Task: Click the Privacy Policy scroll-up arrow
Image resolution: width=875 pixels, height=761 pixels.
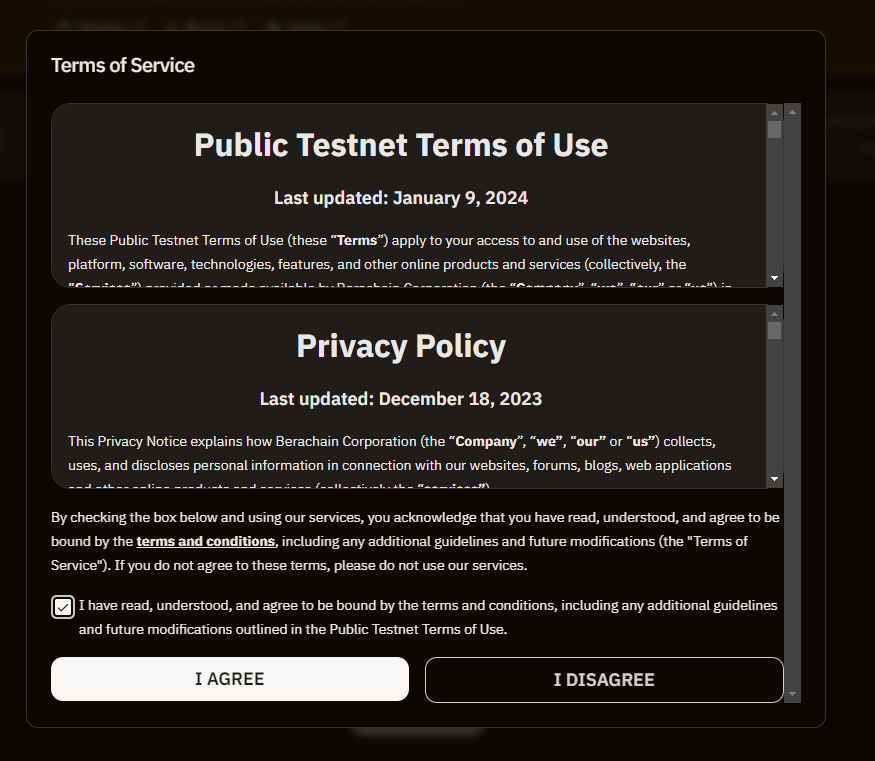Action: [x=774, y=314]
